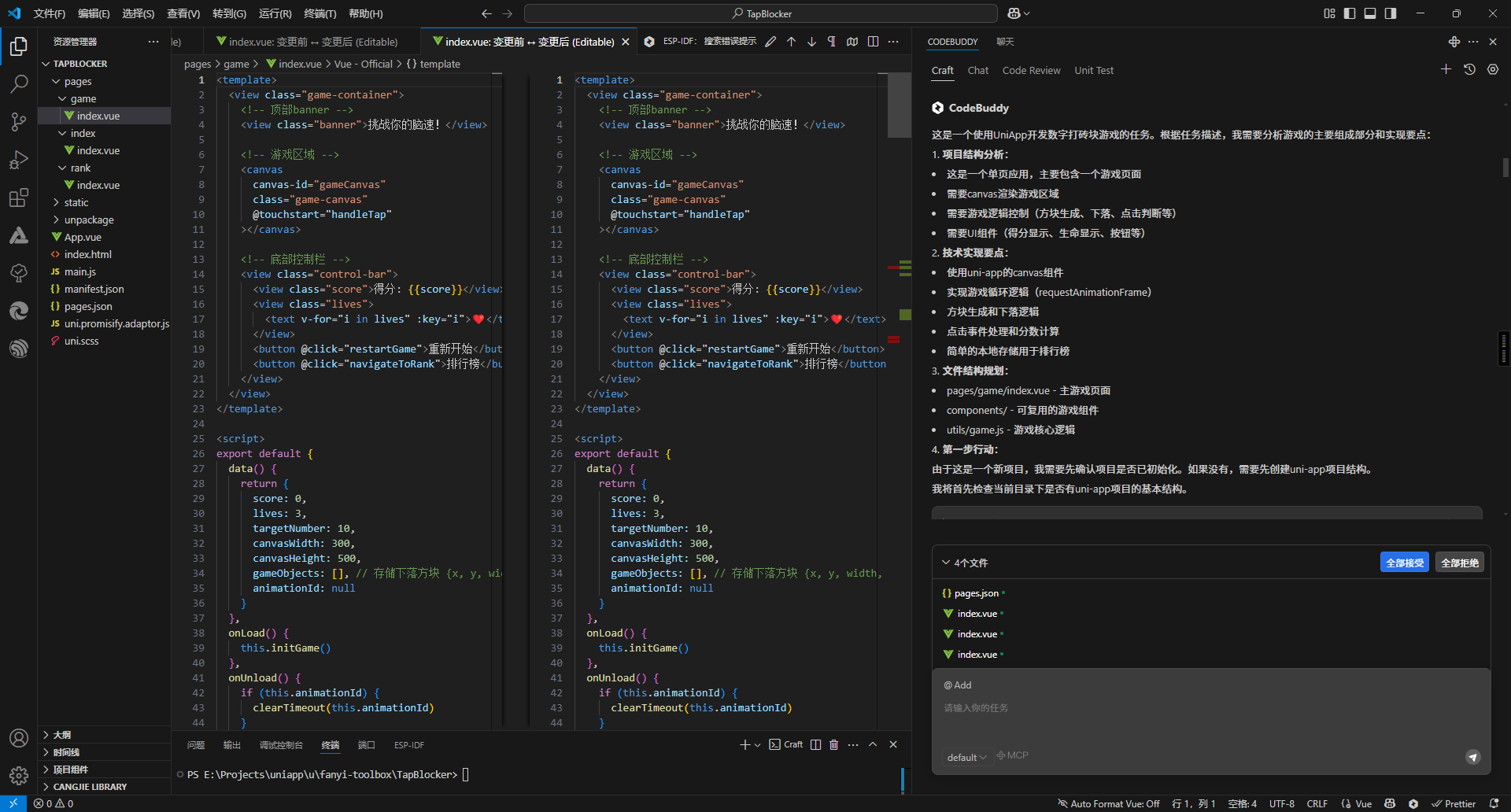Viewport: 1511px width, 812px height.
Task: Open Manage gear in activity bar
Action: 19,776
